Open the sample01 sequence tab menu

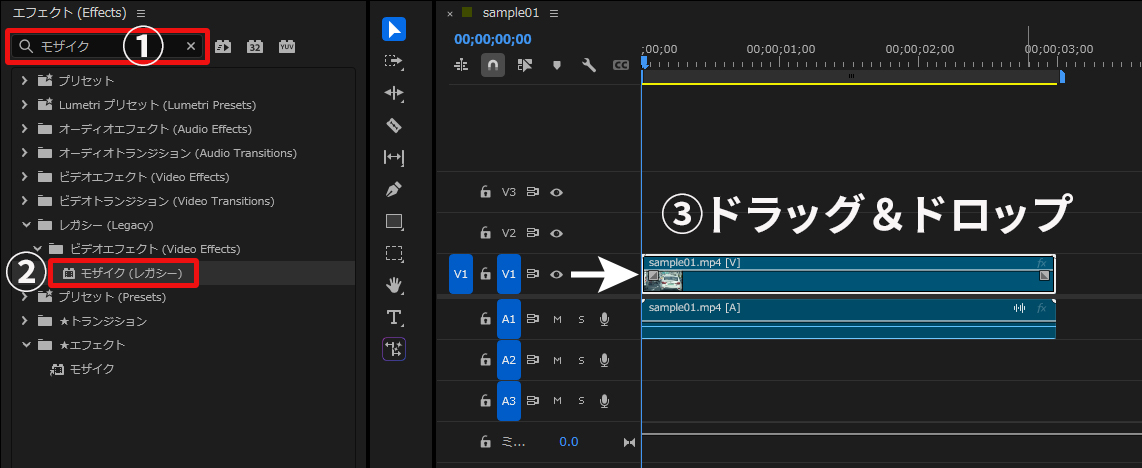pyautogui.click(x=554, y=13)
